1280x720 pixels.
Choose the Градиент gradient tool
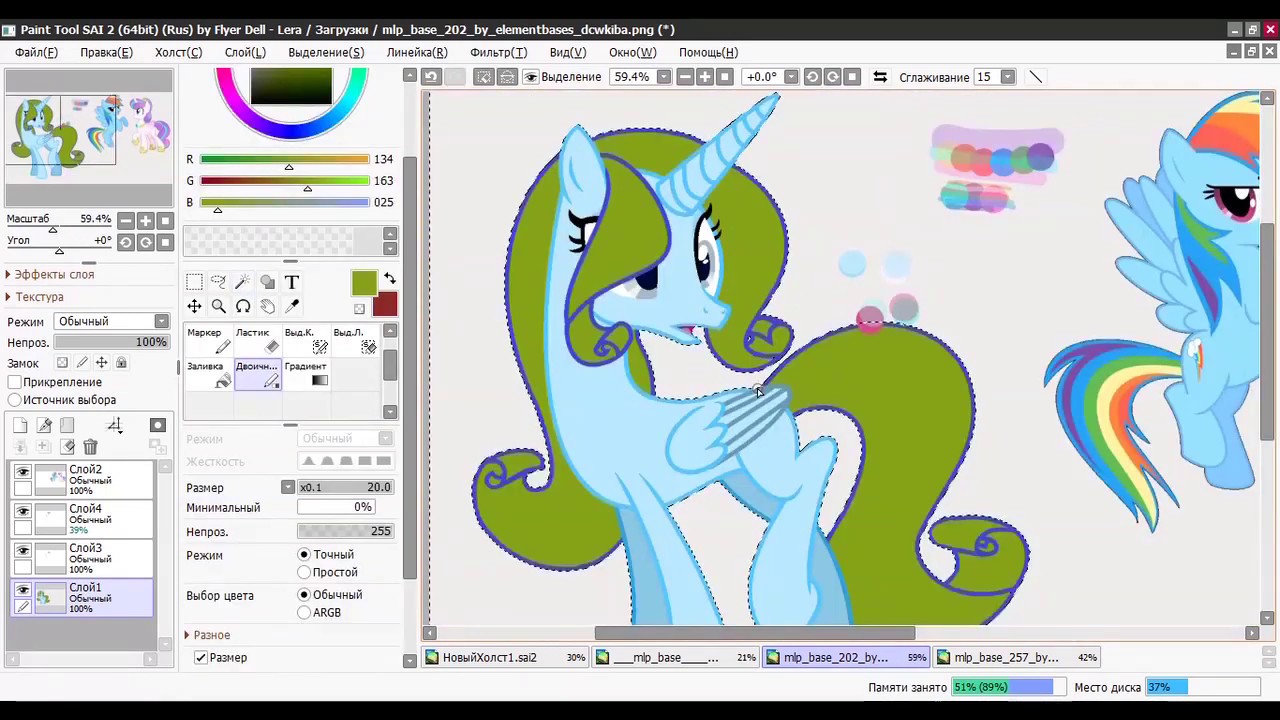click(305, 374)
